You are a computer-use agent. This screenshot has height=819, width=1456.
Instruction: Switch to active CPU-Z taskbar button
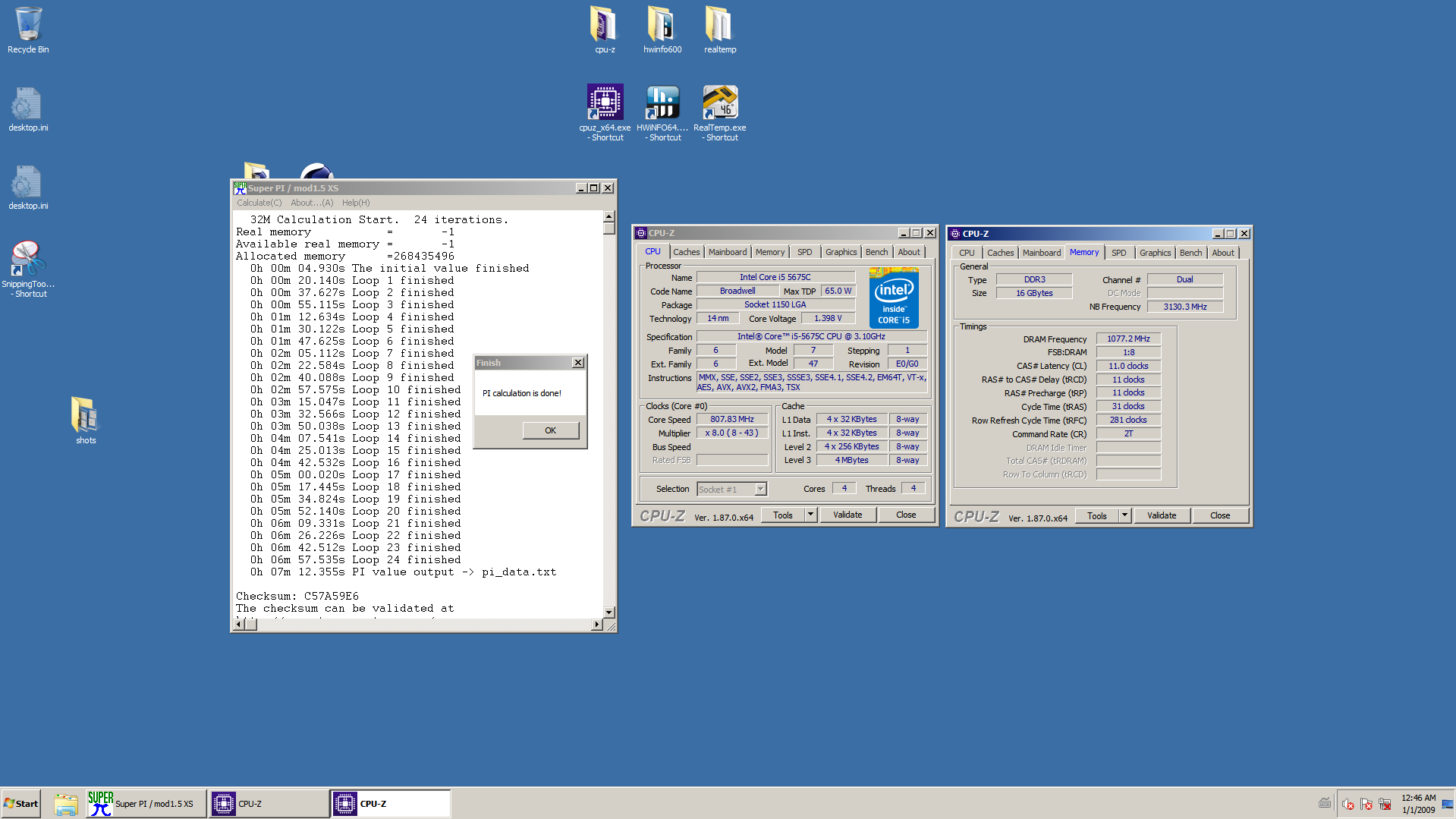[x=391, y=804]
